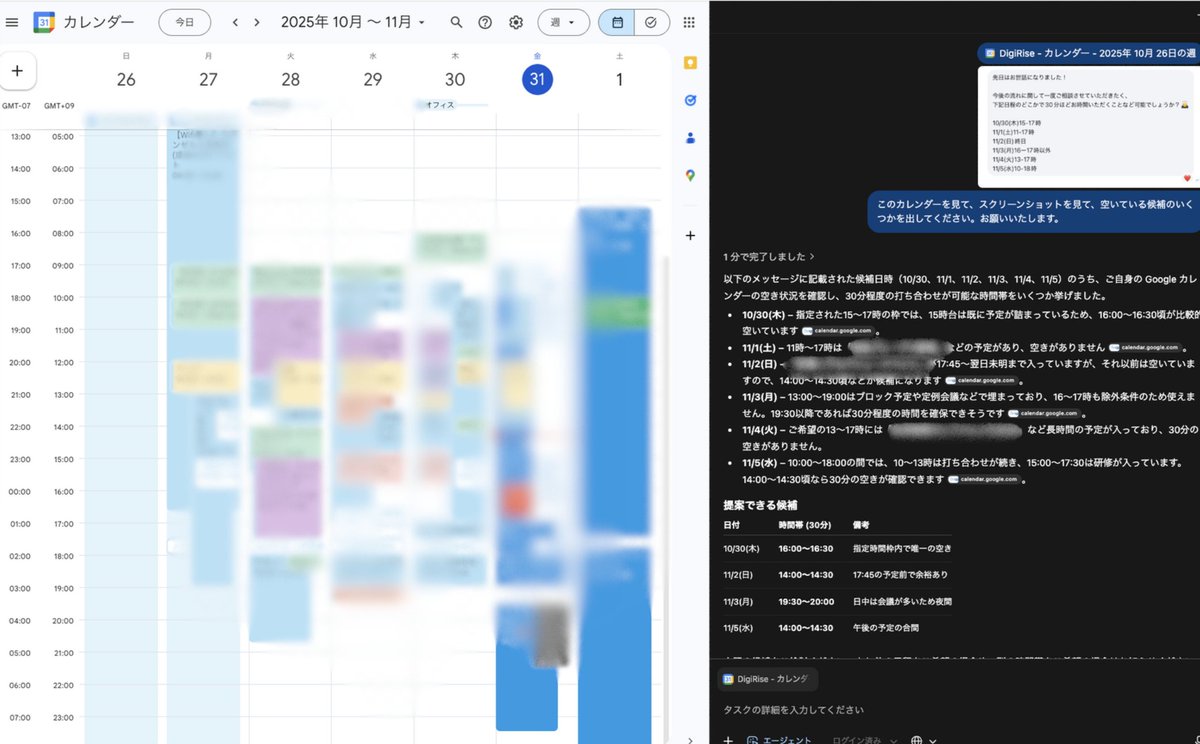
Task: Open Google Maps in side panel
Action: click(x=690, y=176)
